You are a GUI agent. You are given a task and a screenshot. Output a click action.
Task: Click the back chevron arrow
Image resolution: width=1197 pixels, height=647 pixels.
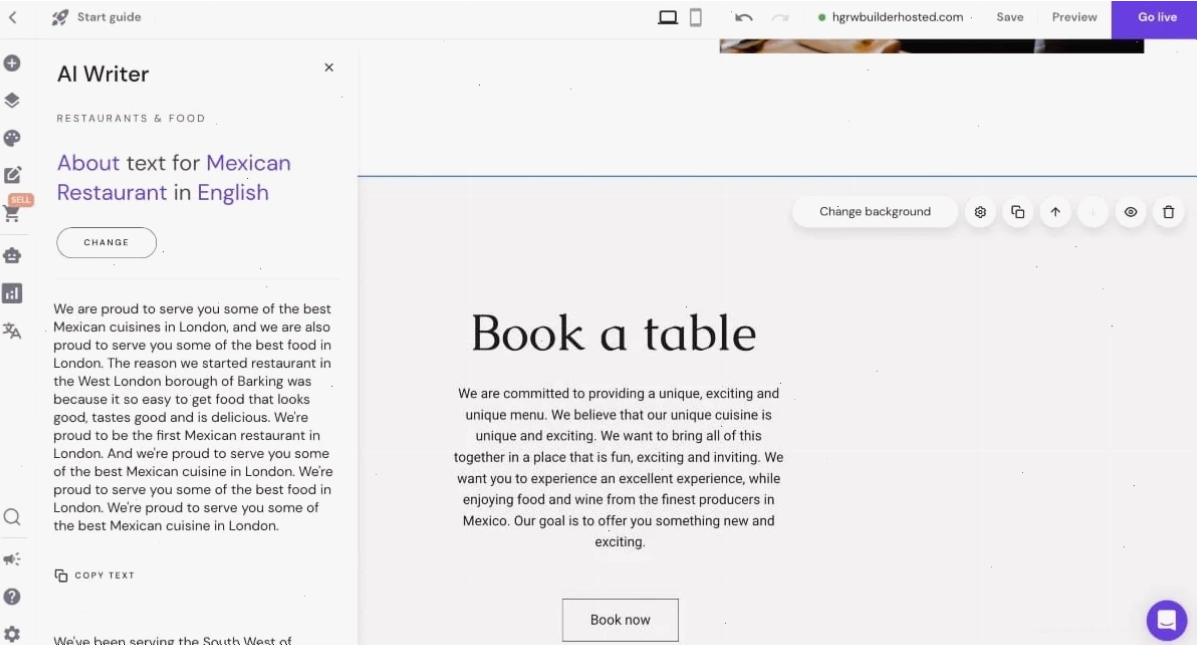click(x=13, y=17)
